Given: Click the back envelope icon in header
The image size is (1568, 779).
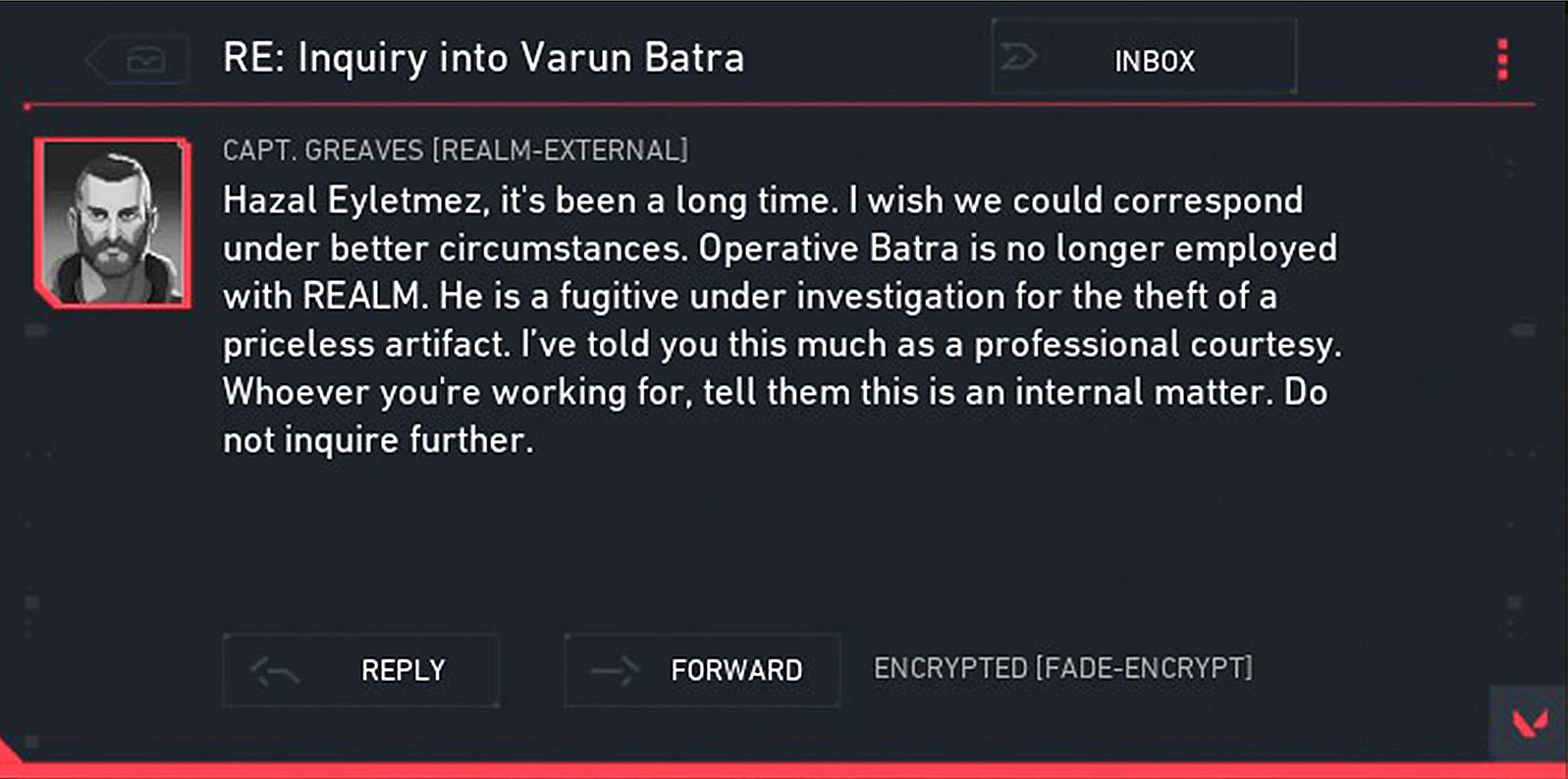Looking at the screenshot, I should [143, 61].
